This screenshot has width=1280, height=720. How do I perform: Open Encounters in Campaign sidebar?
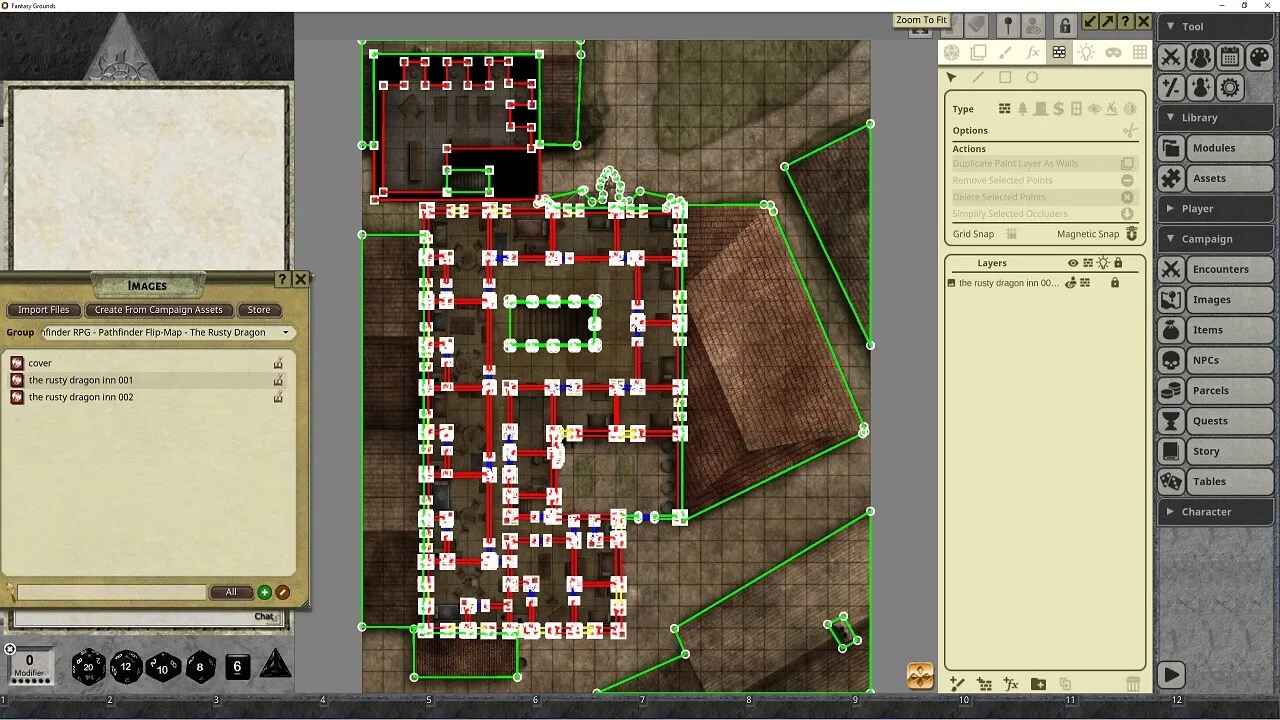point(1216,269)
